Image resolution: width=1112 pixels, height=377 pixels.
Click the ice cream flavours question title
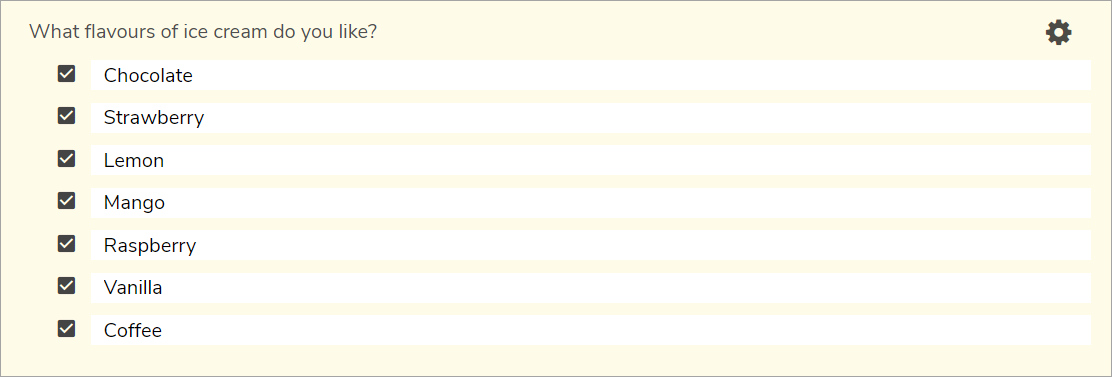(203, 33)
